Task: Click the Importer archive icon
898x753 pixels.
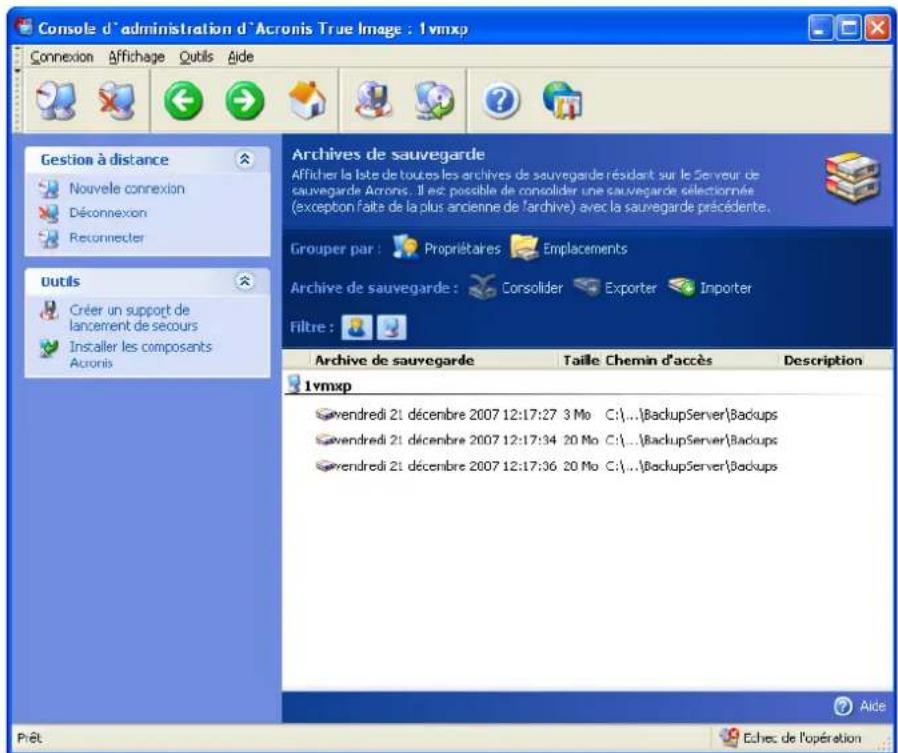Action: click(x=682, y=287)
